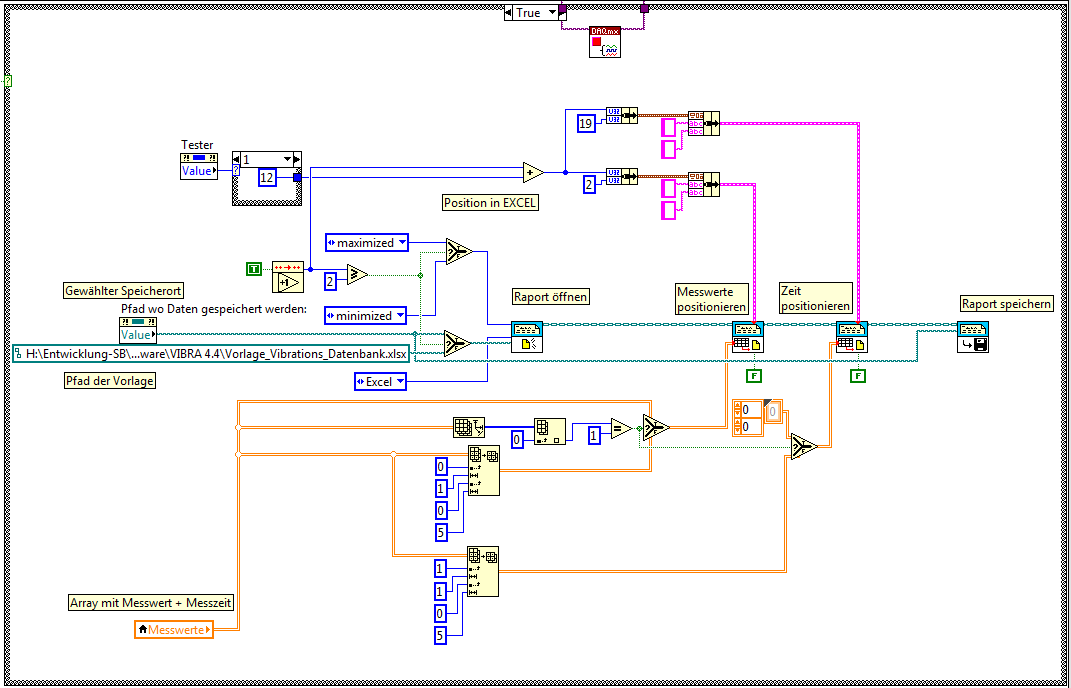This screenshot has width=1071, height=688.
Task: Click constant 5 of the upper Array Subset
Action: 441,533
